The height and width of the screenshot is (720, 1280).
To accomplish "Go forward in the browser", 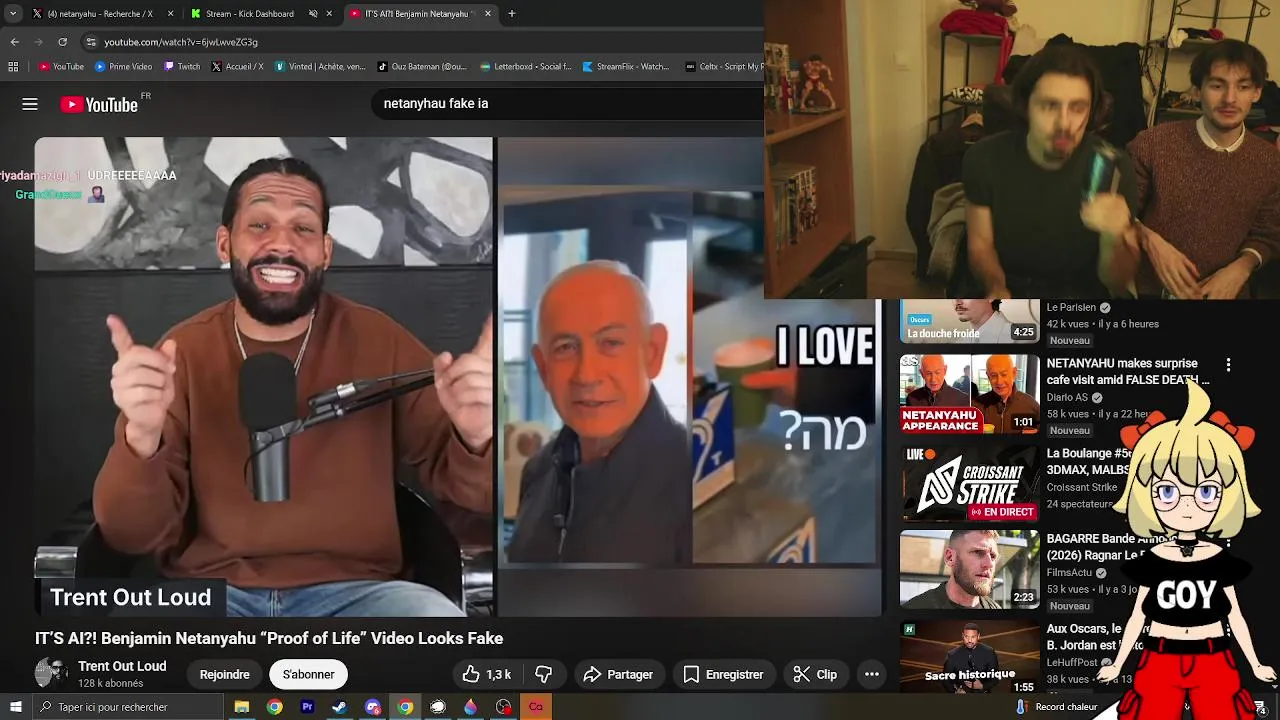I will [38, 42].
